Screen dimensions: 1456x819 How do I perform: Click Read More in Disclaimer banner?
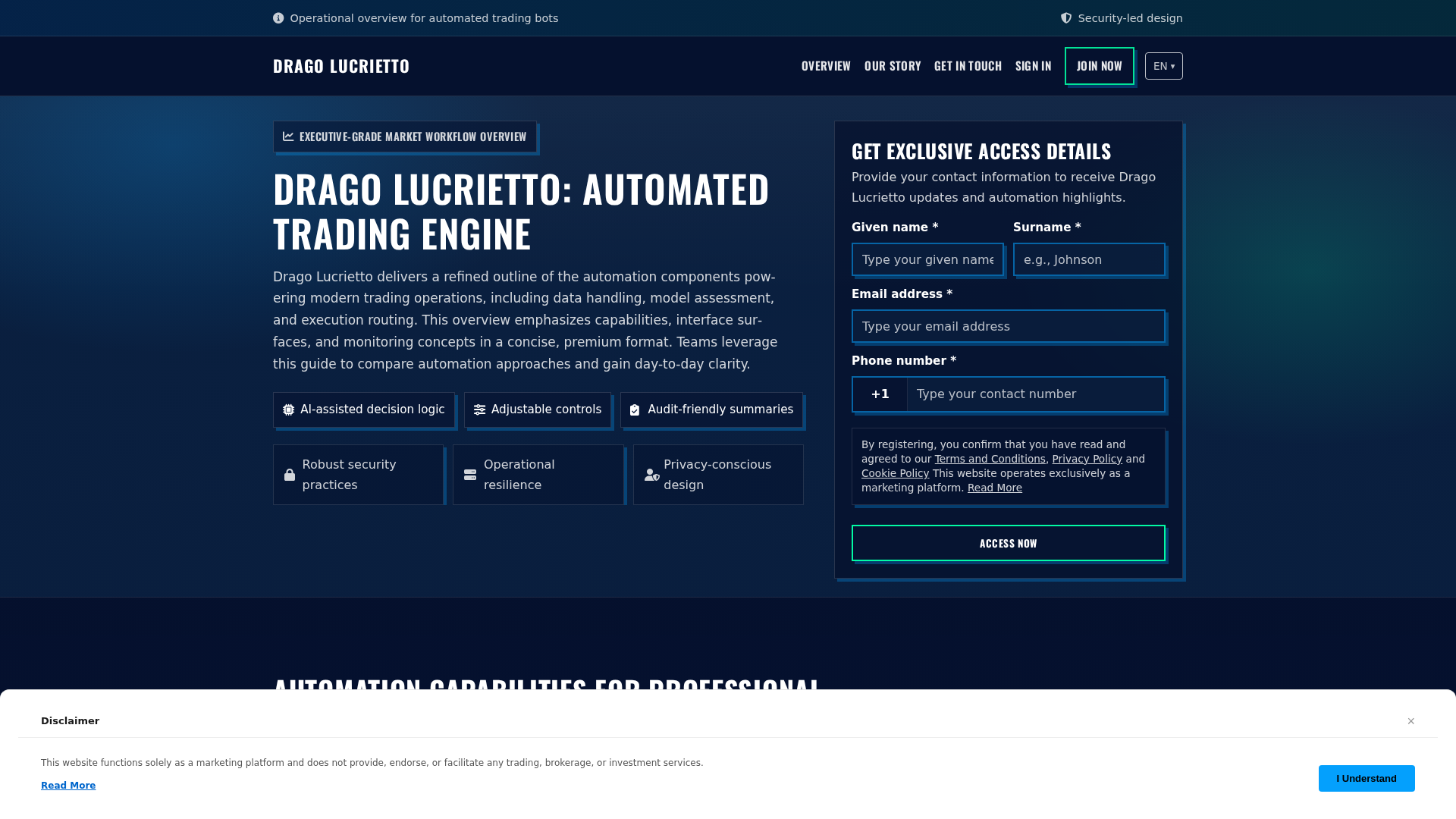(68, 786)
